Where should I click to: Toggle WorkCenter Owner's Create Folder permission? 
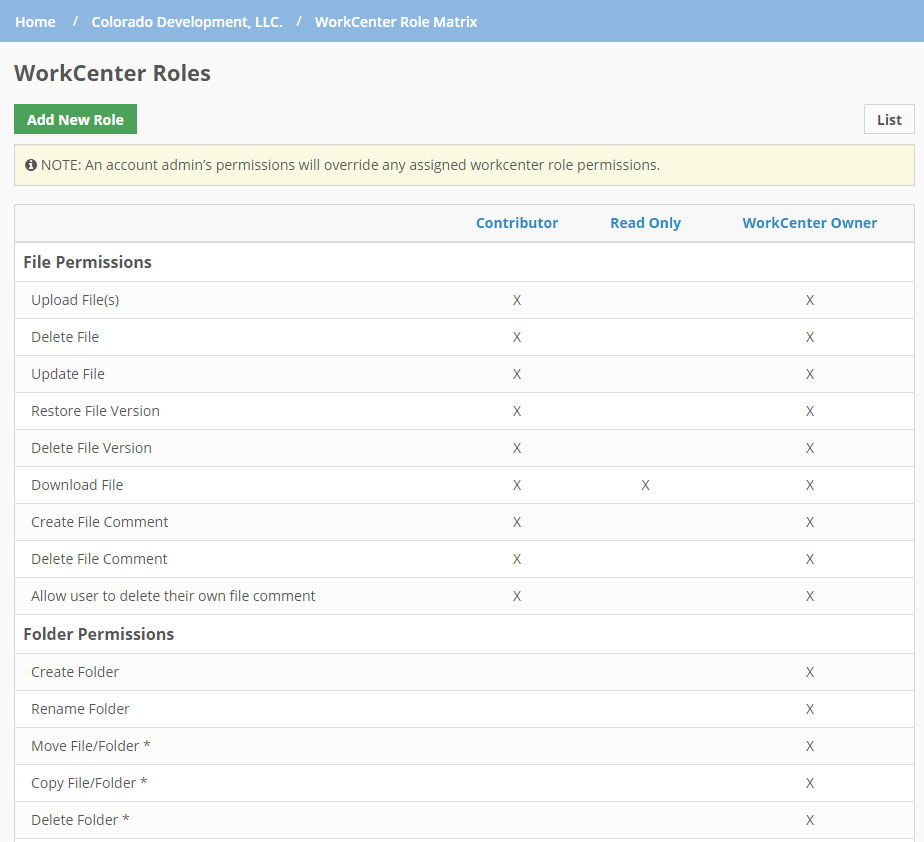click(x=810, y=671)
